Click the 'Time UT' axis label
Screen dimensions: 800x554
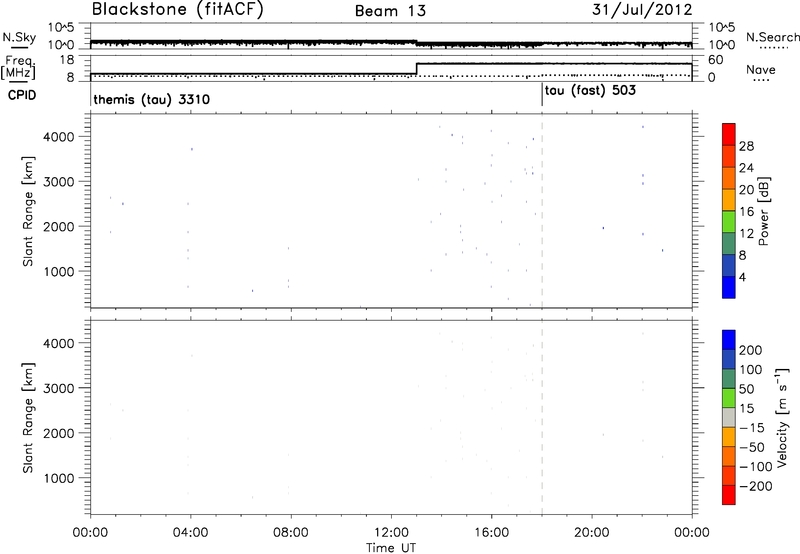click(391, 548)
